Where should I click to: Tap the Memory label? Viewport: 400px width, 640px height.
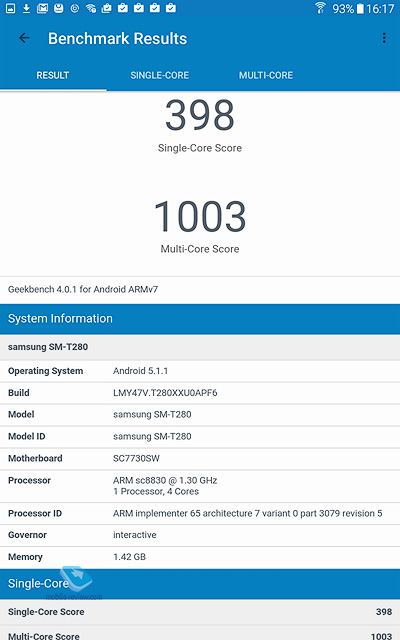(x=25, y=557)
